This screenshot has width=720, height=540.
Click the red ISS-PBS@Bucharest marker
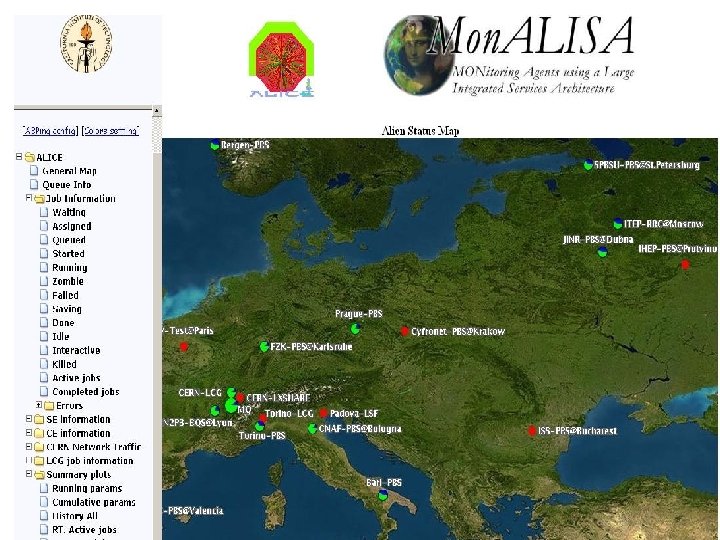coord(532,431)
